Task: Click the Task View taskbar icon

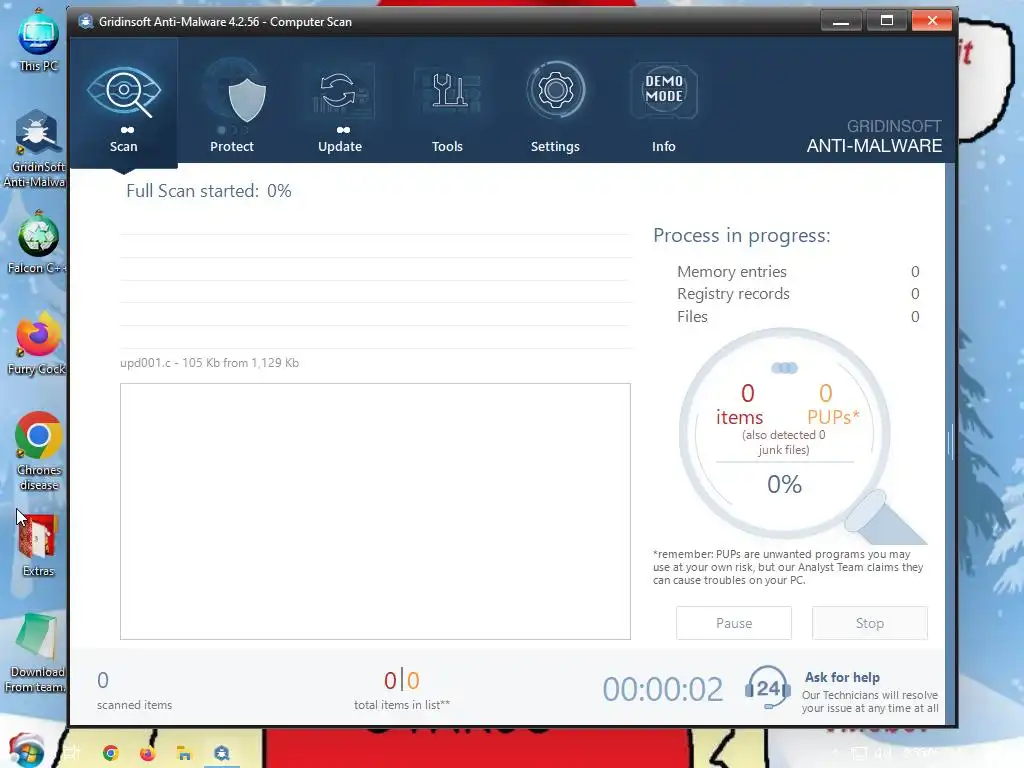Action: (72, 753)
